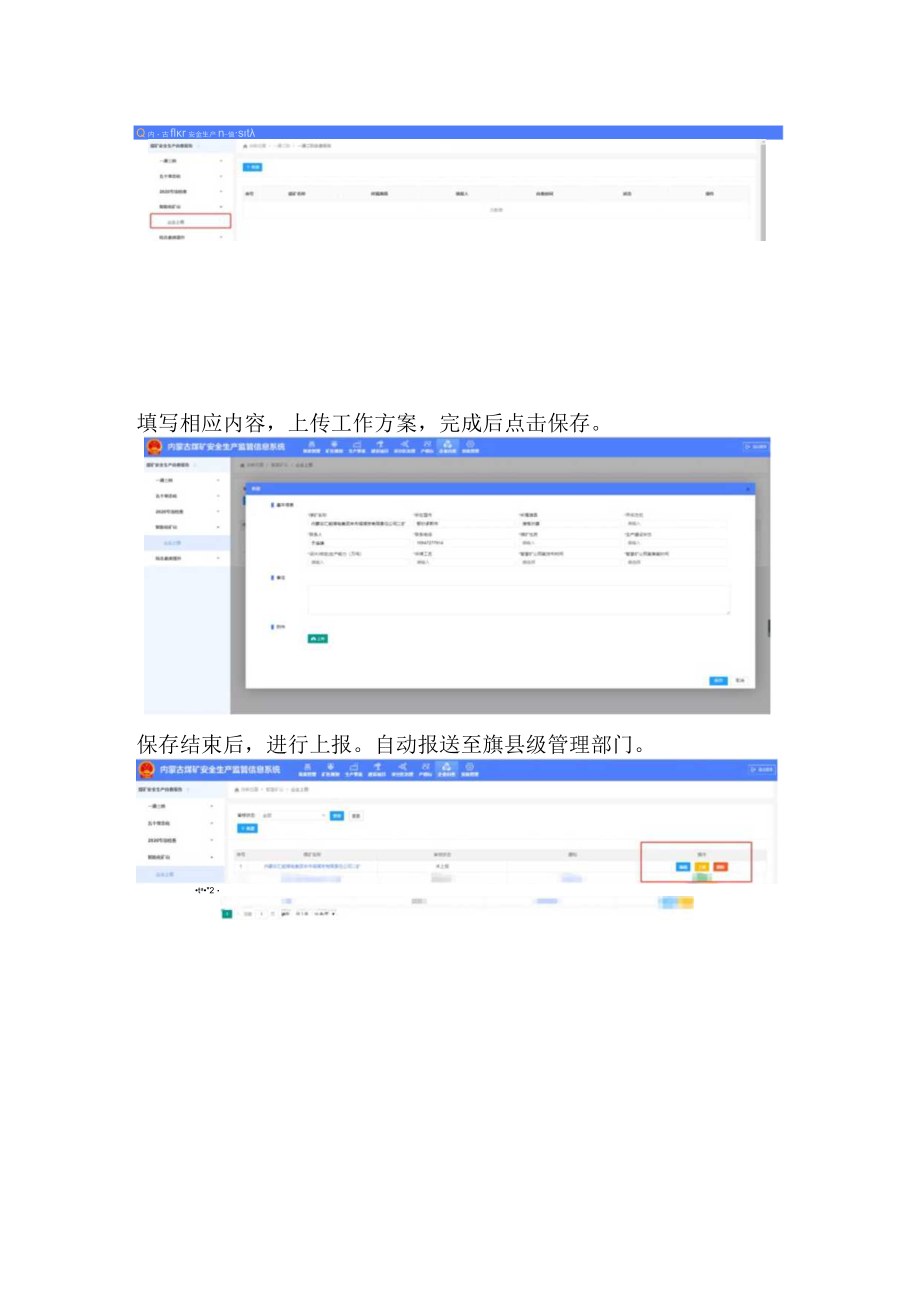920x1301 pixels.
Task: Click the plus icon on the blue 新增 button
Action: click(245, 829)
